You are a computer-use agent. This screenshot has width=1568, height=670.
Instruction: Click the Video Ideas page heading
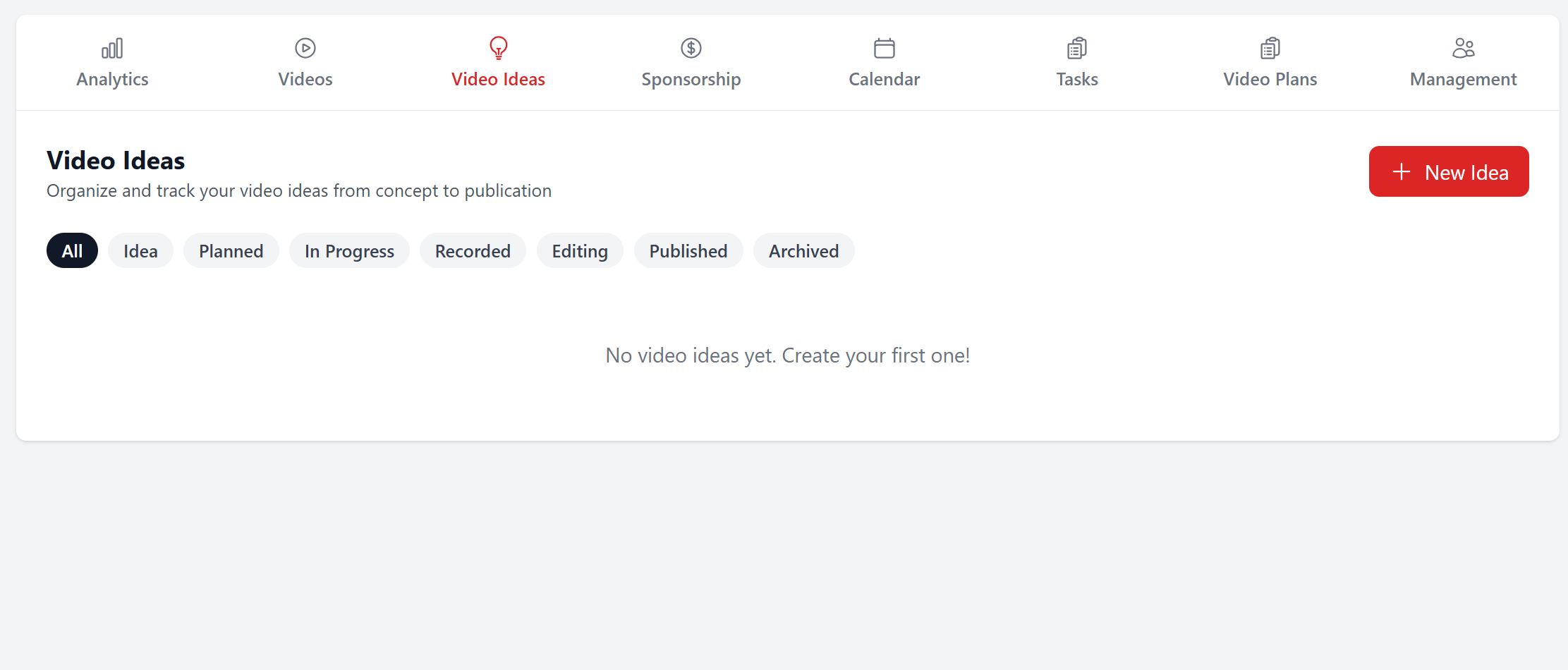click(116, 161)
